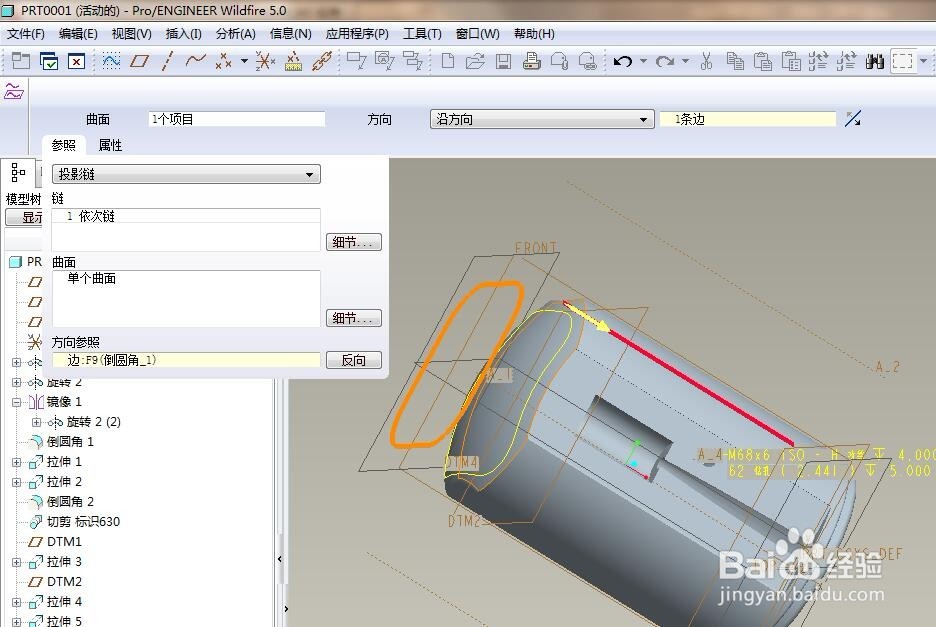Image resolution: width=936 pixels, height=627 pixels.
Task: Click the cut scissors icon
Action: (x=706, y=61)
